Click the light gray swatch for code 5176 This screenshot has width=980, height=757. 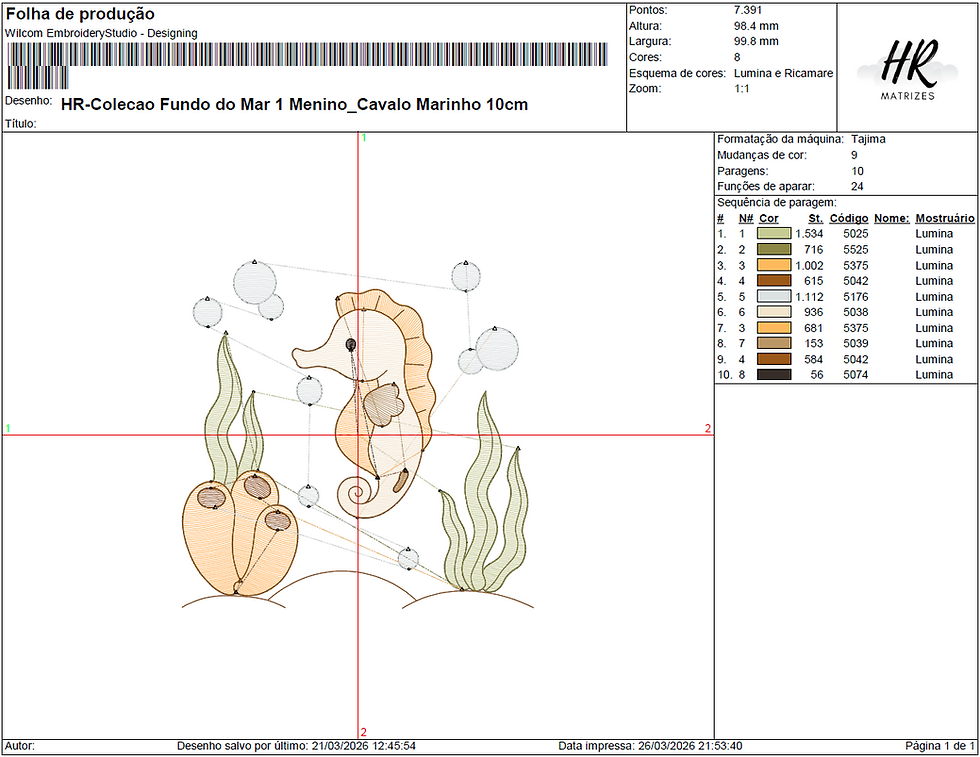pyautogui.click(x=774, y=296)
